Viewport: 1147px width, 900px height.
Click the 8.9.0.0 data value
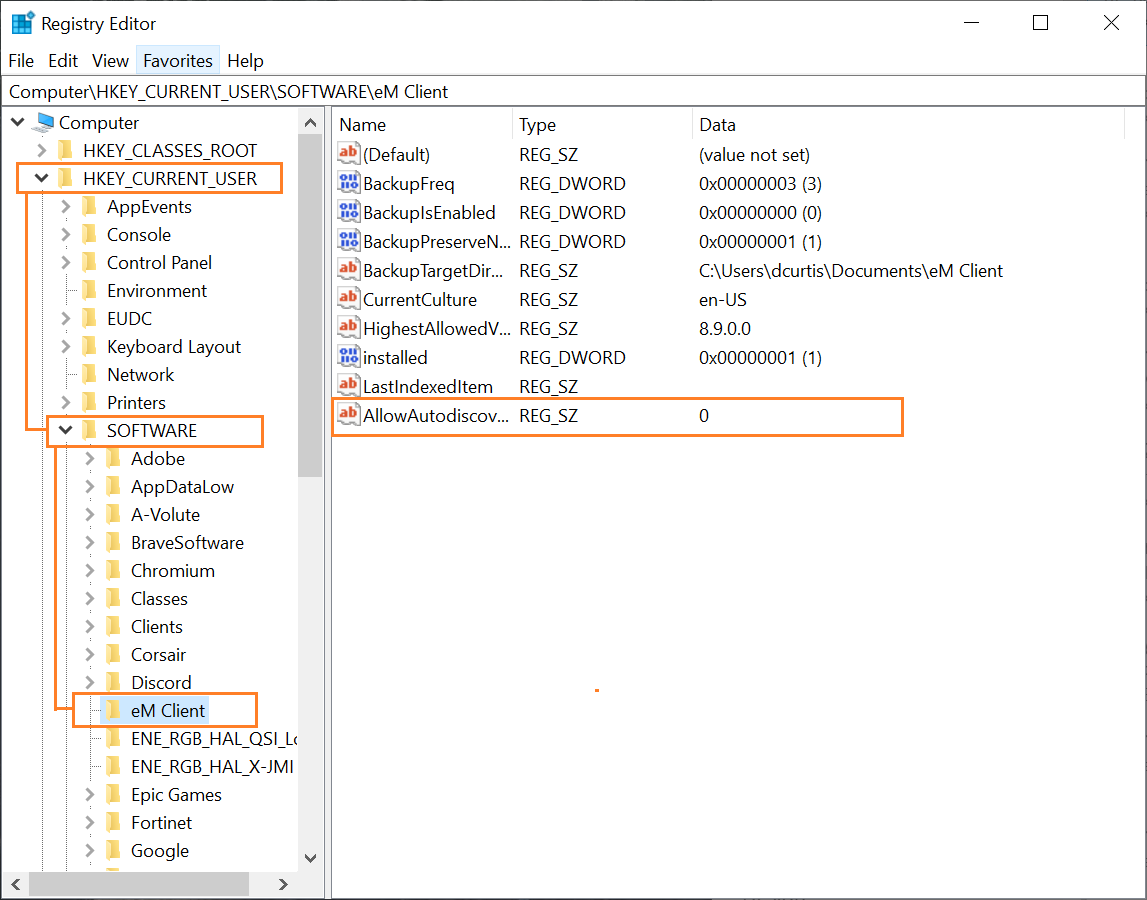point(725,329)
